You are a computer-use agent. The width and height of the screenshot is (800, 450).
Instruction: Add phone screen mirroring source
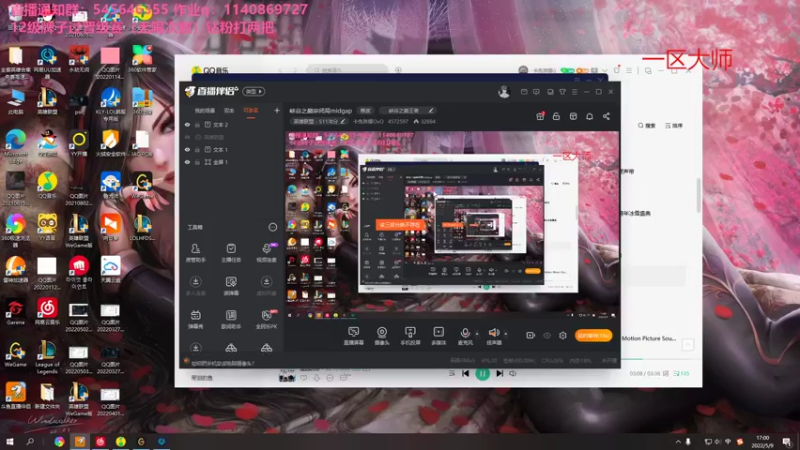(x=410, y=336)
